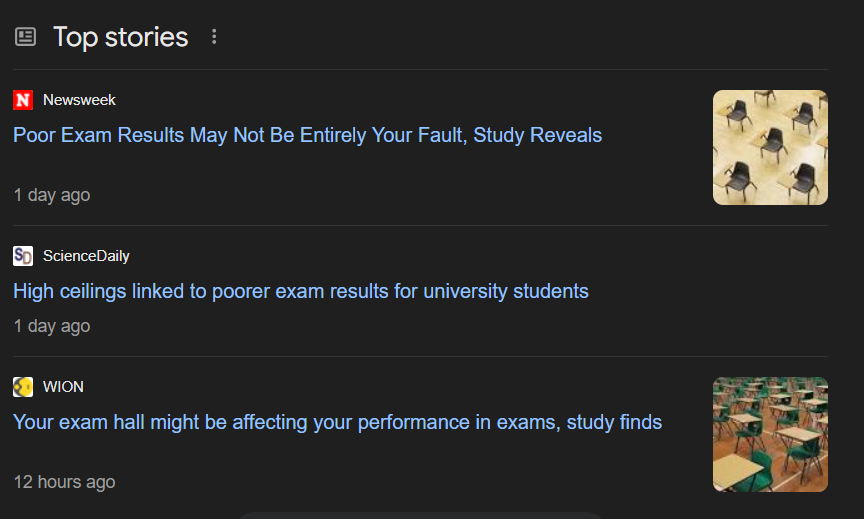Screen dimensions: 864x519
Task: Click the "12 hours ago" timestamp
Action: coord(64,482)
